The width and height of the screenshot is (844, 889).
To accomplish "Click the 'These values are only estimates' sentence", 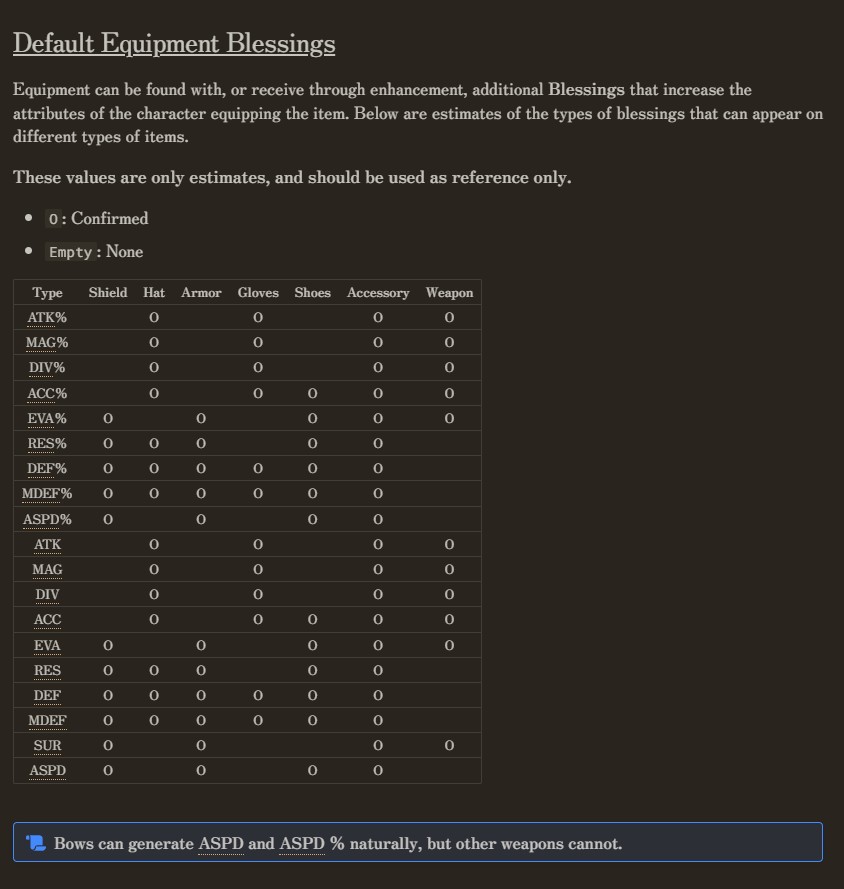I will click(x=292, y=177).
